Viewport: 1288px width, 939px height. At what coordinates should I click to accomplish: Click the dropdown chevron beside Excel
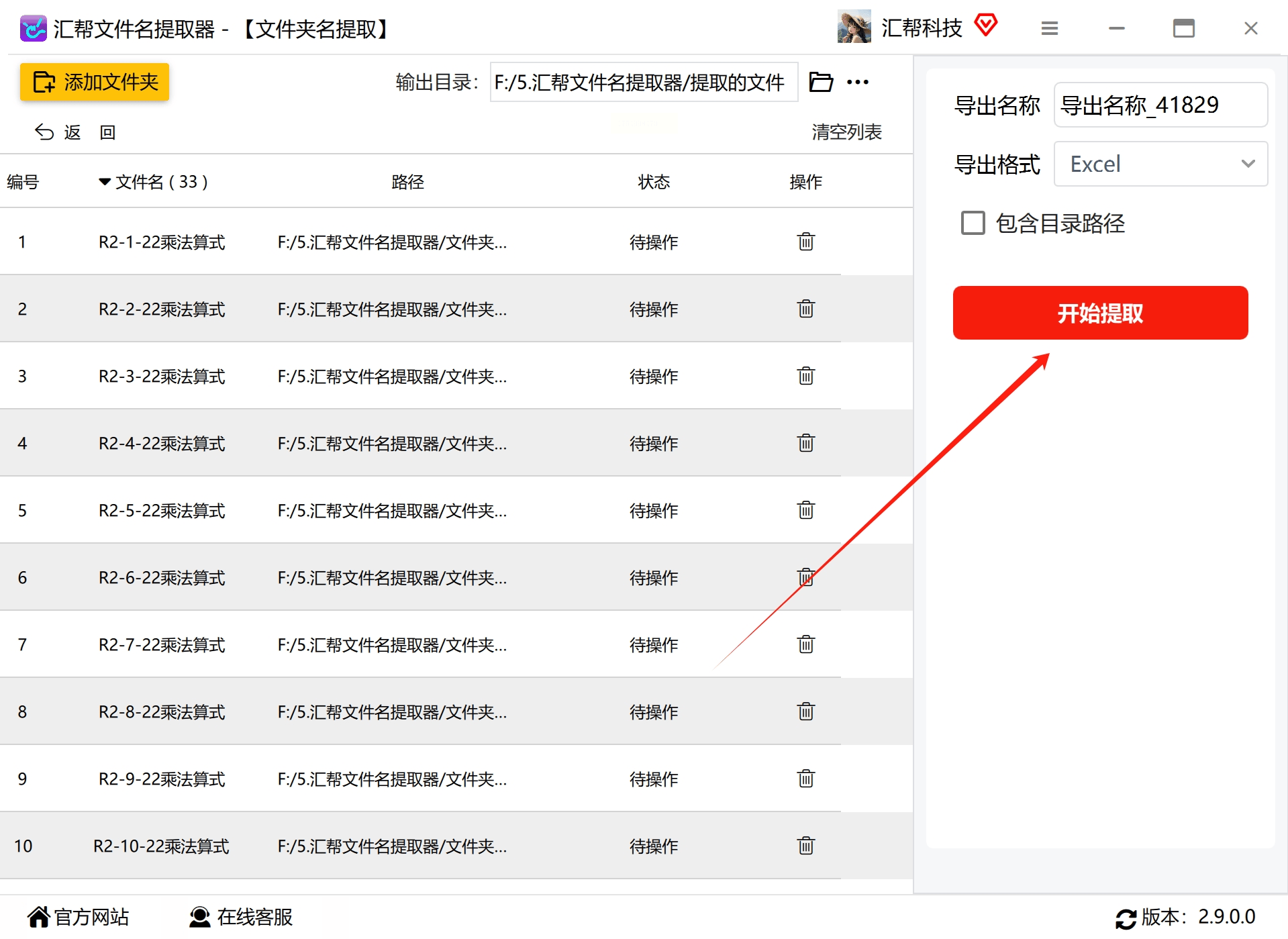(1248, 164)
